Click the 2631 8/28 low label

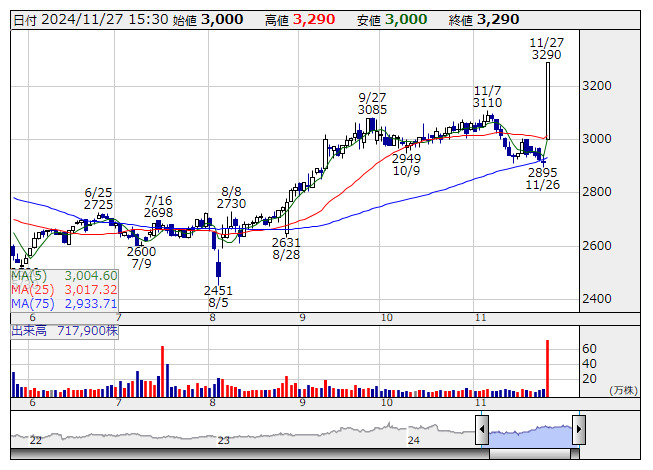point(286,249)
